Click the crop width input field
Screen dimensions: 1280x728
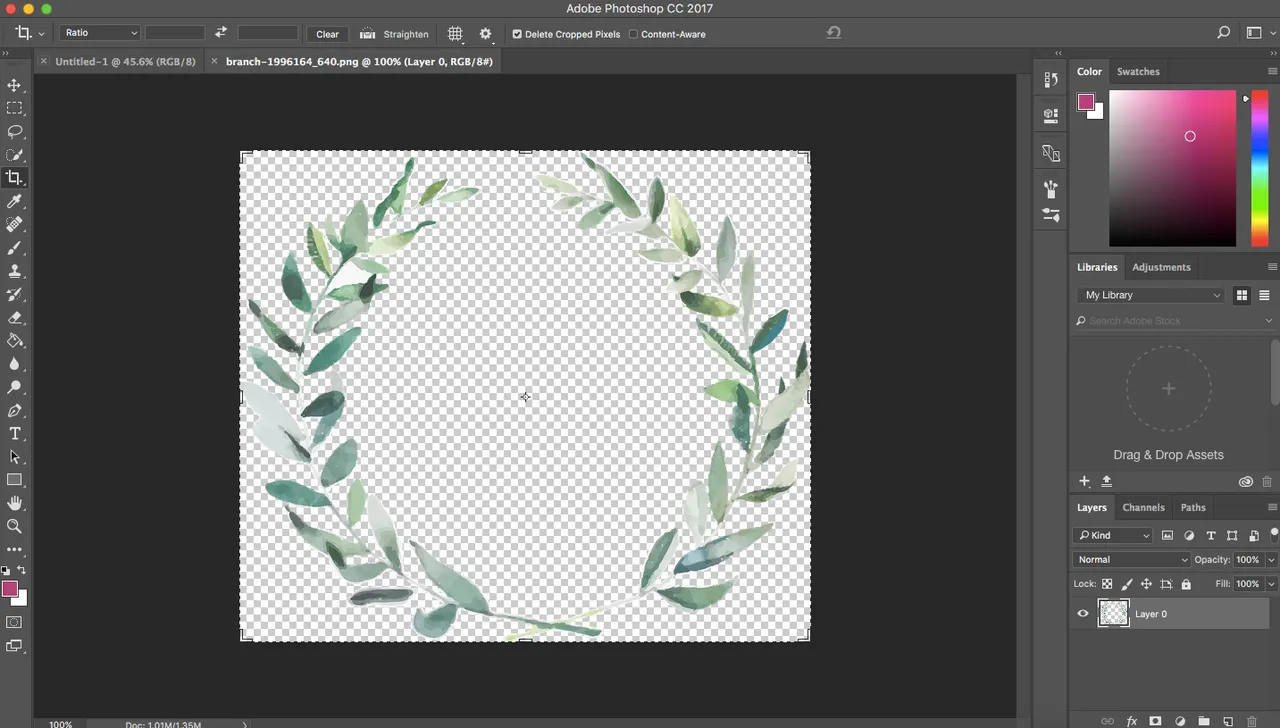[175, 33]
